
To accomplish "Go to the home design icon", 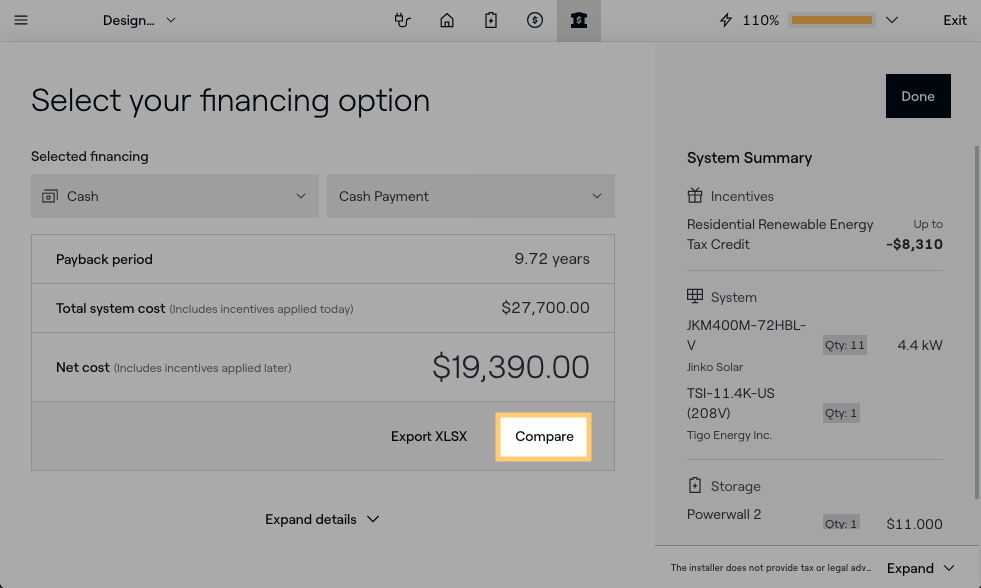I will (x=447, y=20).
